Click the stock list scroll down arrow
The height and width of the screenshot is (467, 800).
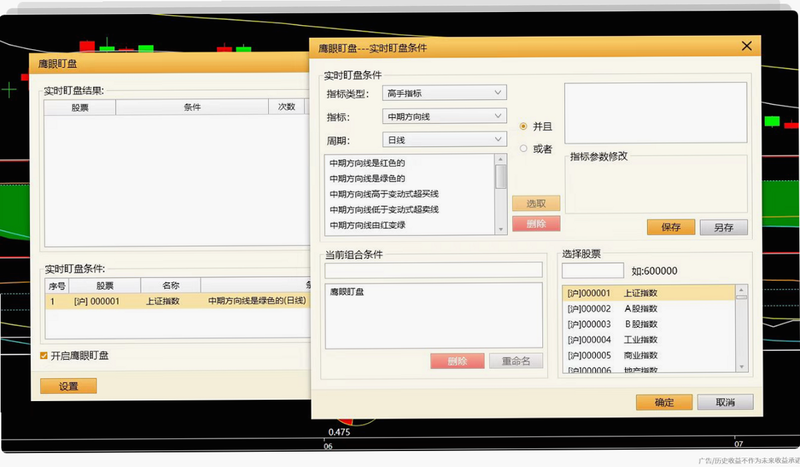(741, 367)
